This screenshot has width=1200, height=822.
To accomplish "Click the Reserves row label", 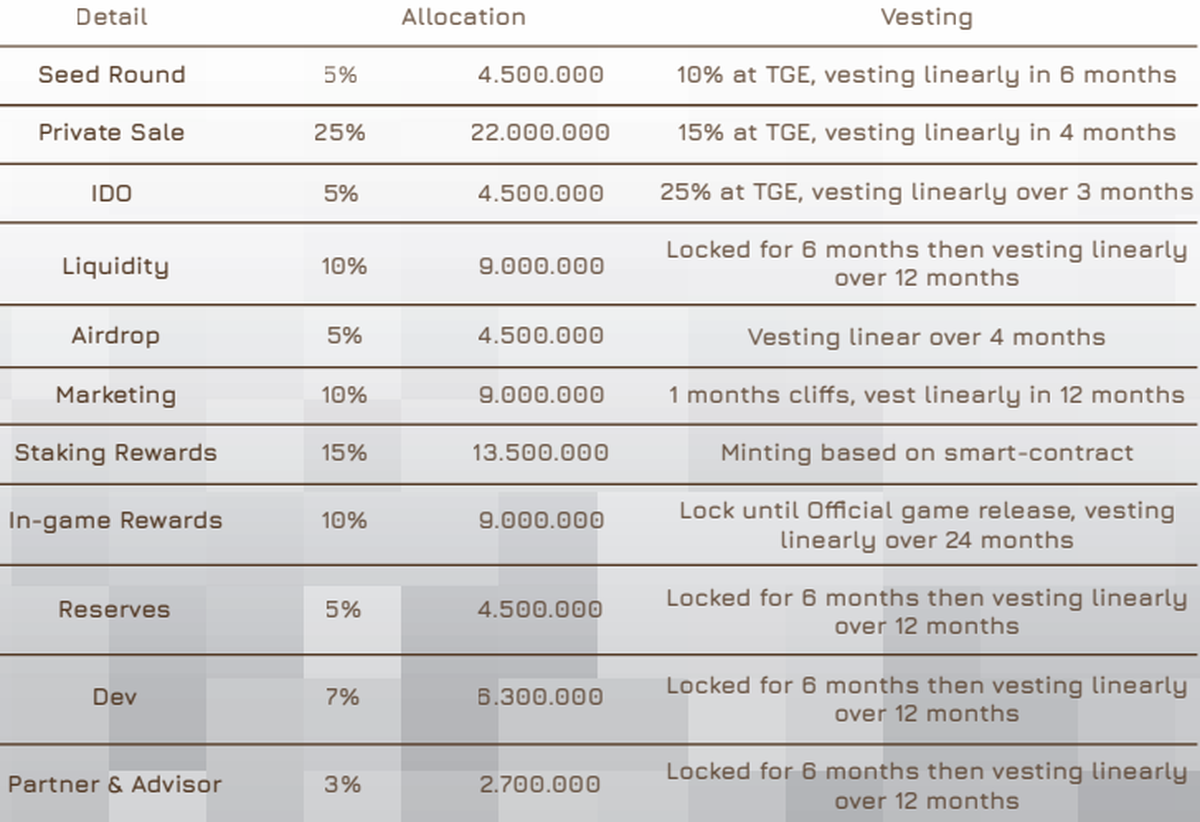I will 114,610.
